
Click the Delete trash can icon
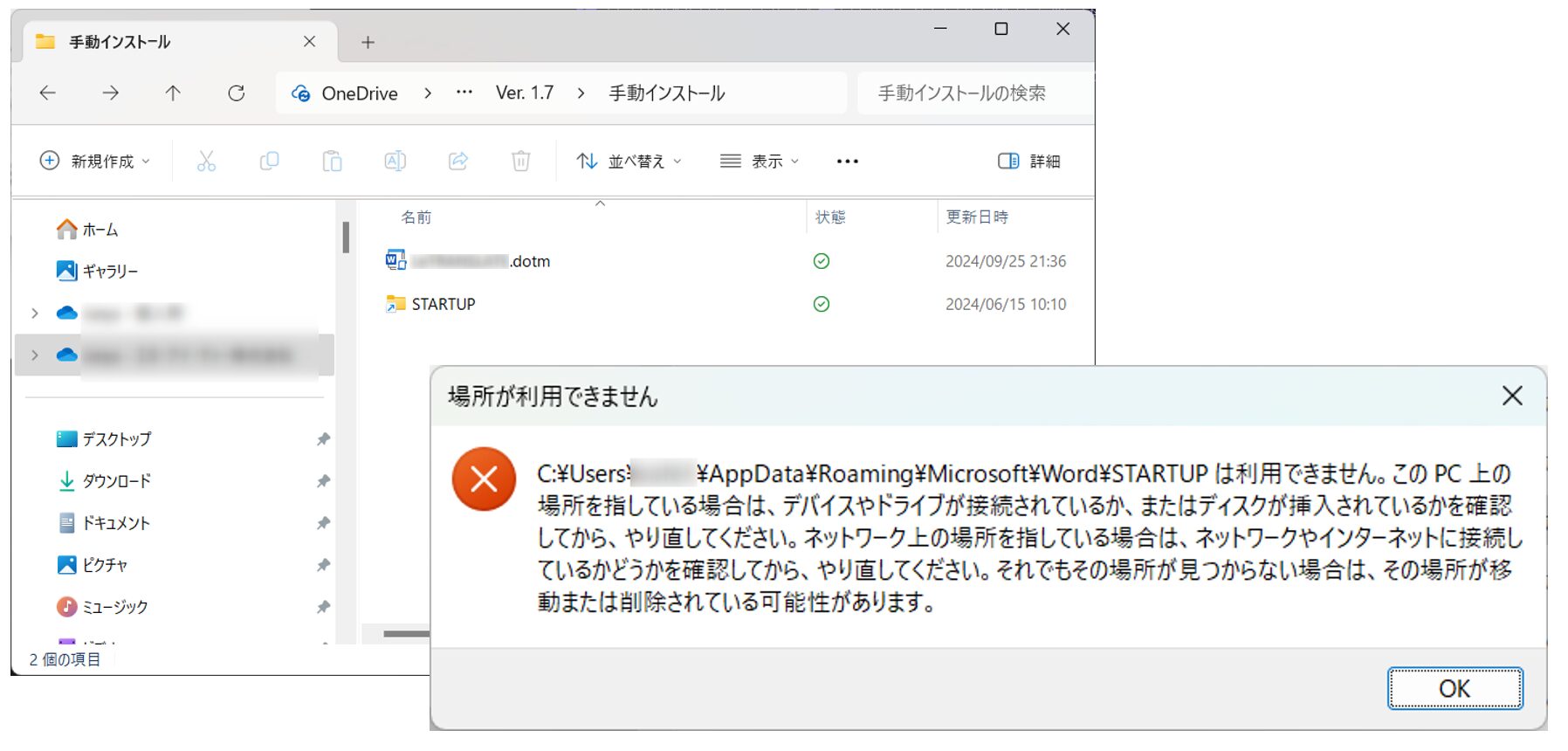pos(520,161)
